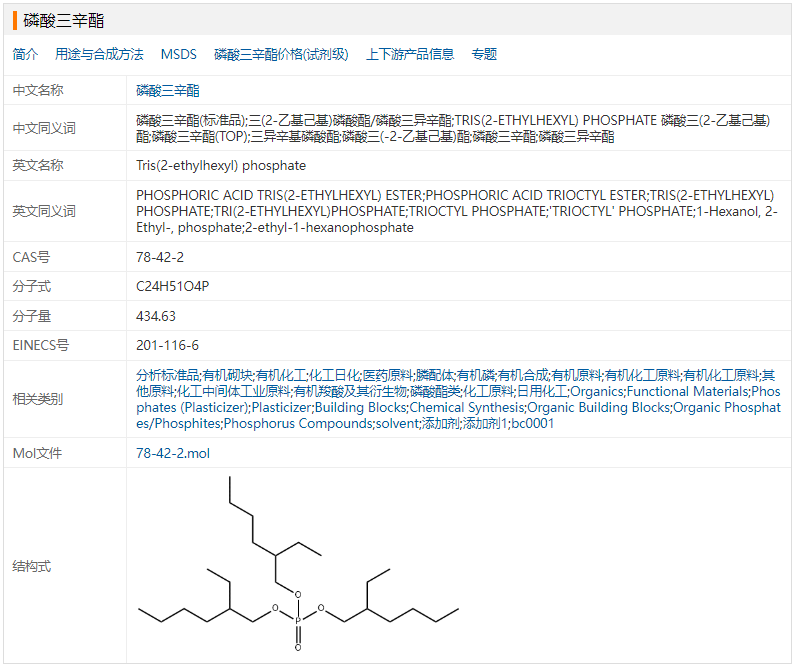Viewport: 798px width, 669px height.
Task: Open the Organic Building Blocks category link
Action: (598, 408)
